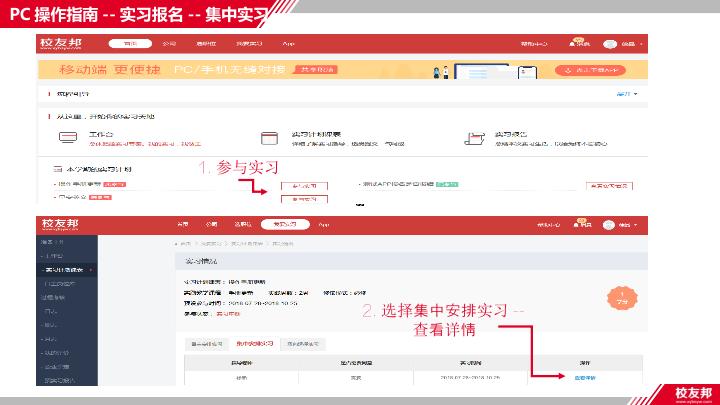Select the highlighted 首页 tab in the upper navigation
This screenshot has height=405, width=720.
pyautogui.click(x=128, y=45)
